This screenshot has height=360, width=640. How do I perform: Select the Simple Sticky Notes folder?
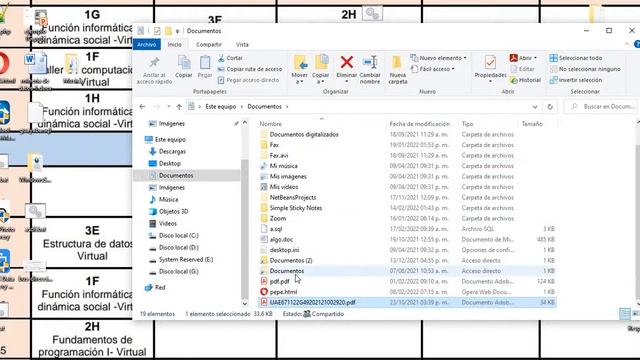296,208
